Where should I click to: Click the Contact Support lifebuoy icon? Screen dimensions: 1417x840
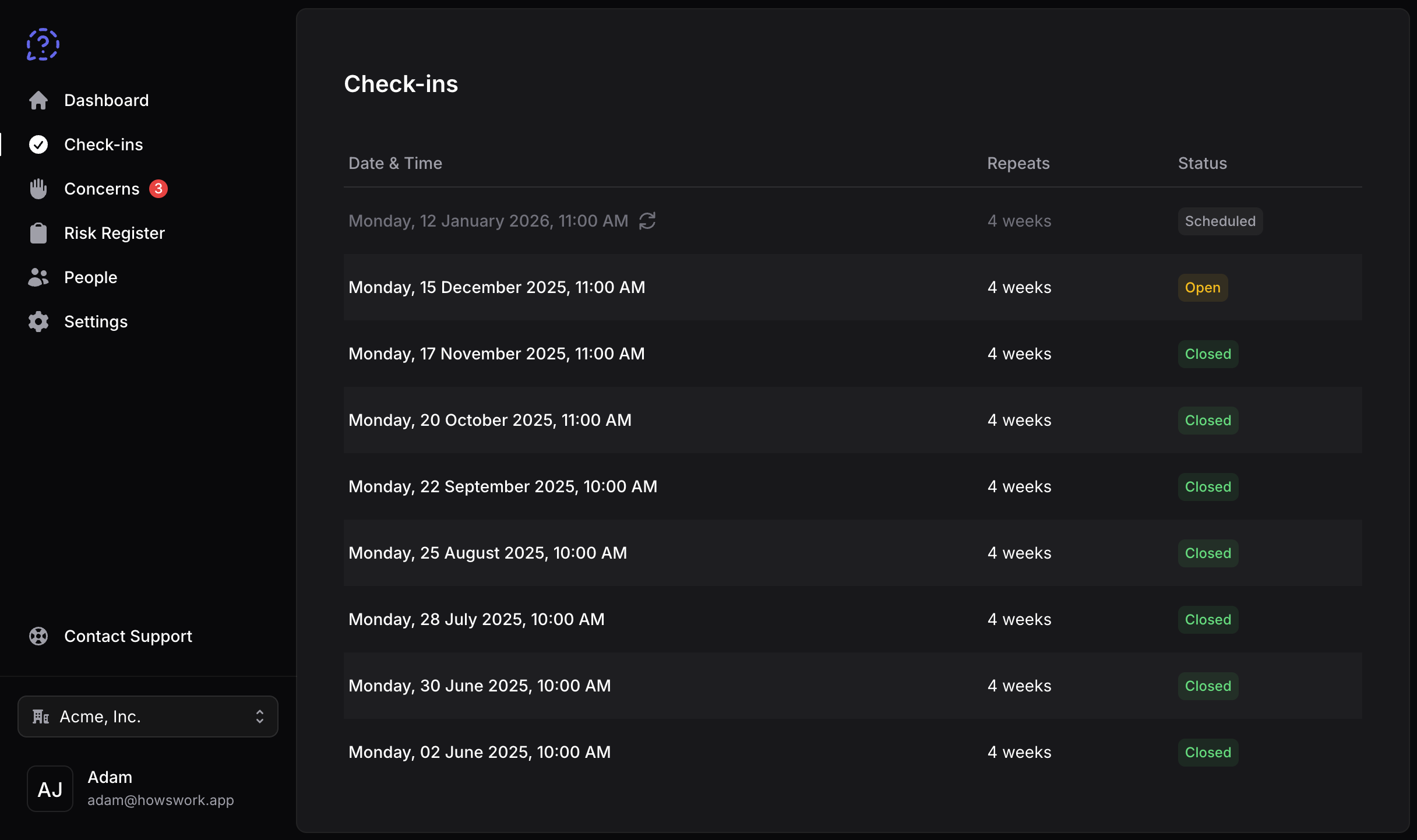tap(38, 636)
